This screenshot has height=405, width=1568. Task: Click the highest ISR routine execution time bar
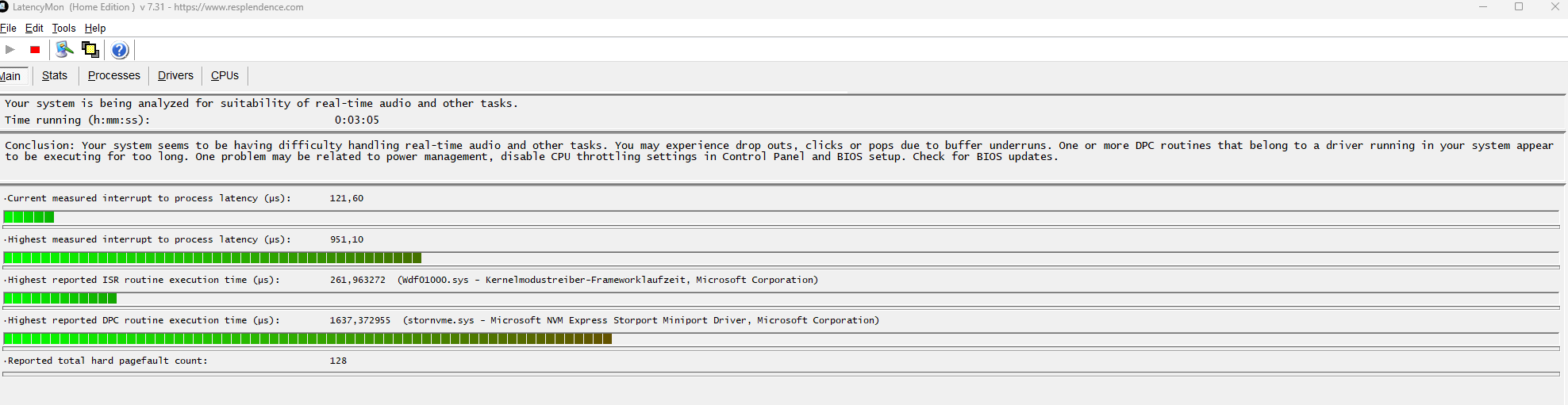[x=60, y=299]
